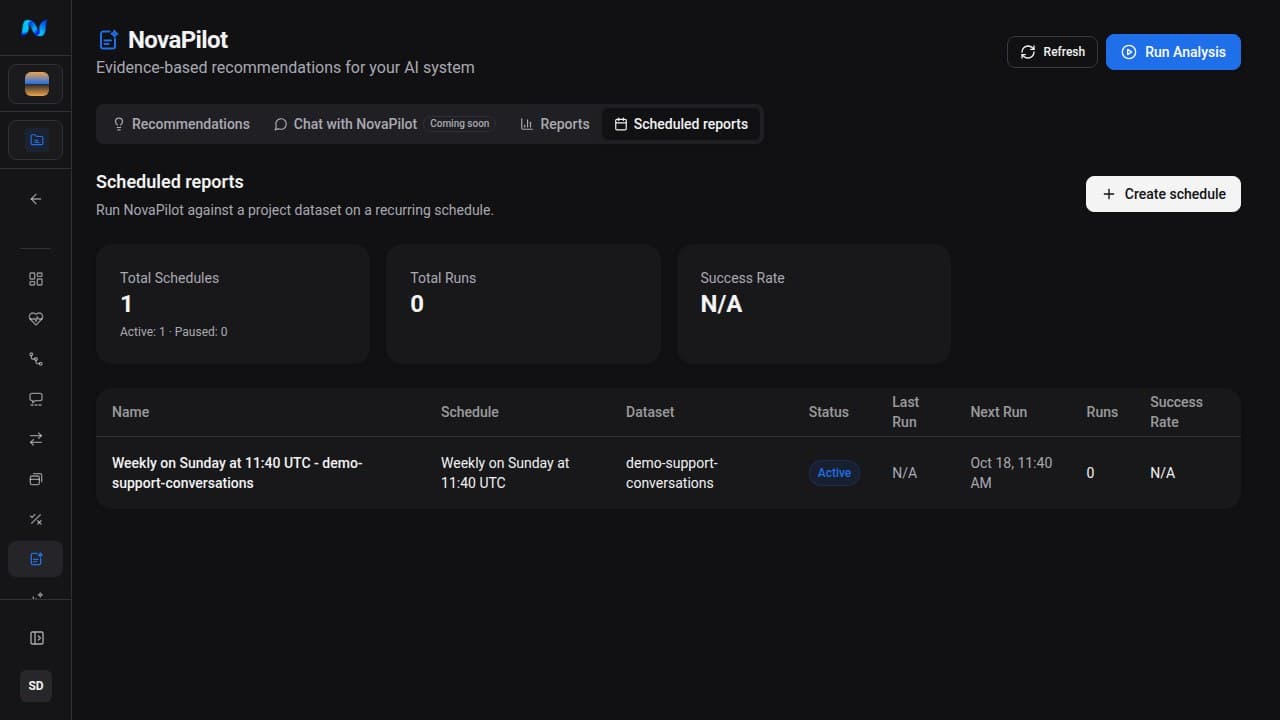Click the Dataset column header
Screen dimensions: 1280x720
[x=650, y=412]
